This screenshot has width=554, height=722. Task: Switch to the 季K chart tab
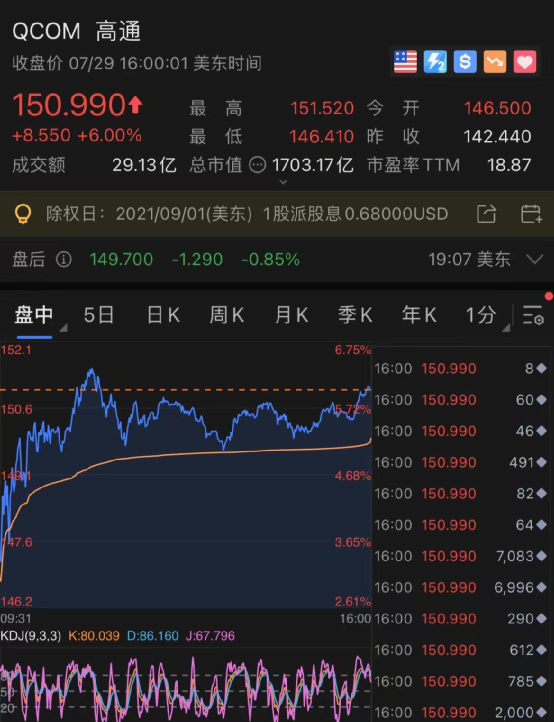[355, 315]
